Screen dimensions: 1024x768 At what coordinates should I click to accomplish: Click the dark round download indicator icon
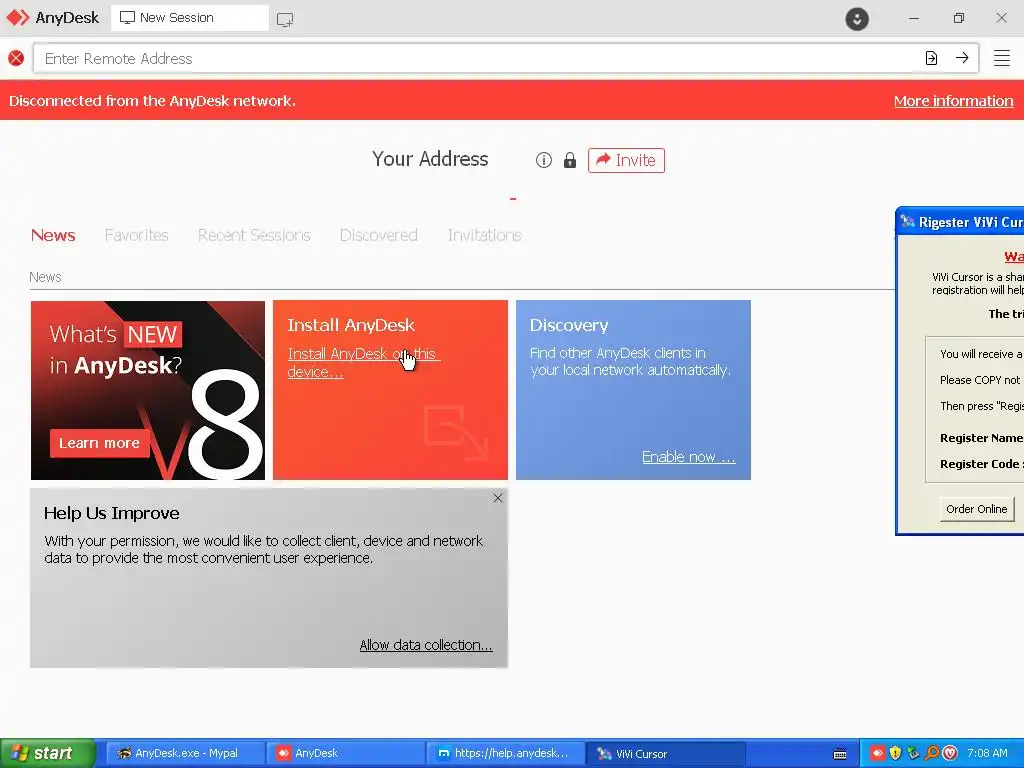(x=857, y=18)
